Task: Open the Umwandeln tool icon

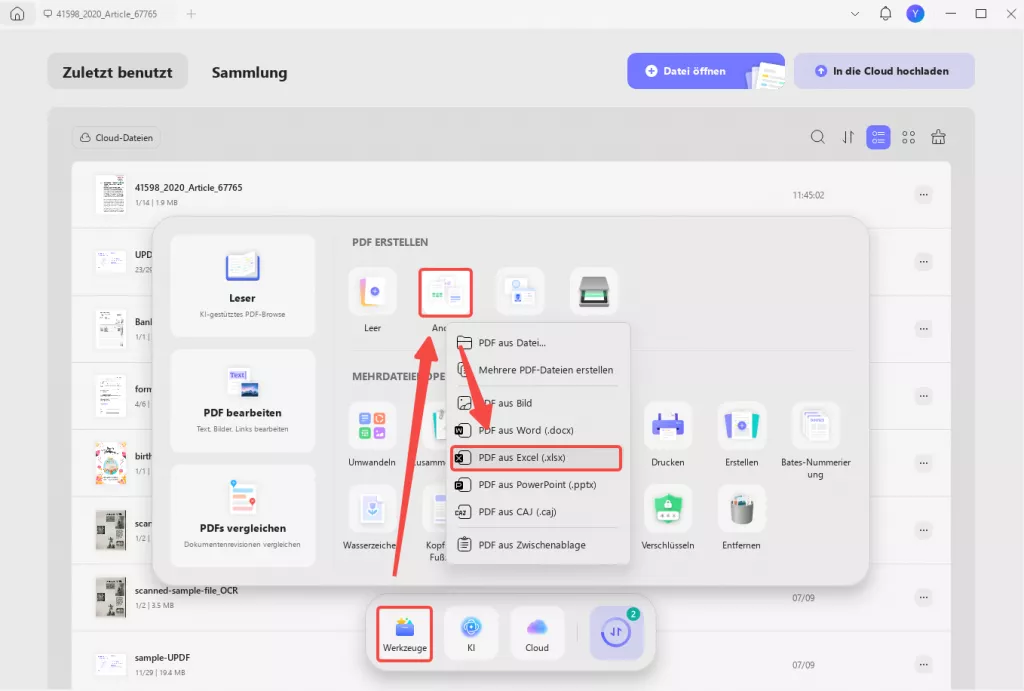Action: (x=372, y=426)
